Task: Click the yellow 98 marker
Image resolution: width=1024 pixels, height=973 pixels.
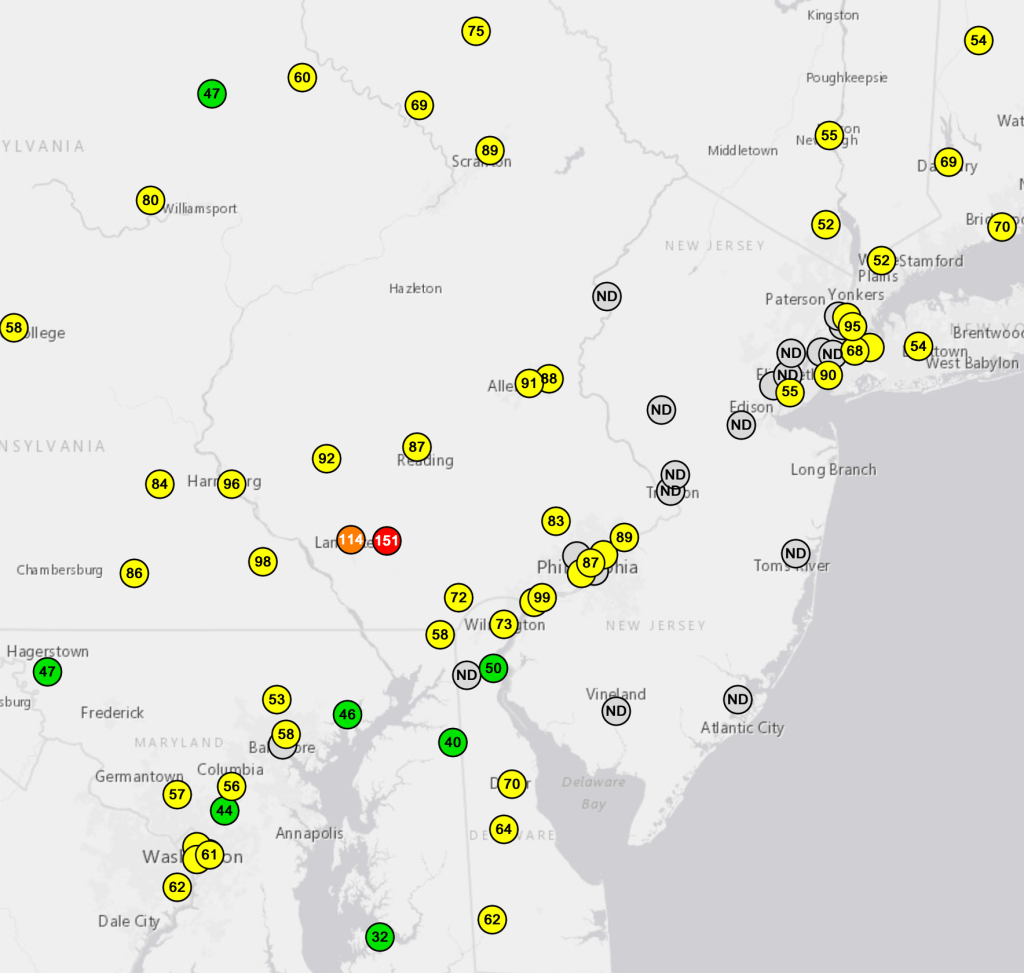Action: click(263, 562)
